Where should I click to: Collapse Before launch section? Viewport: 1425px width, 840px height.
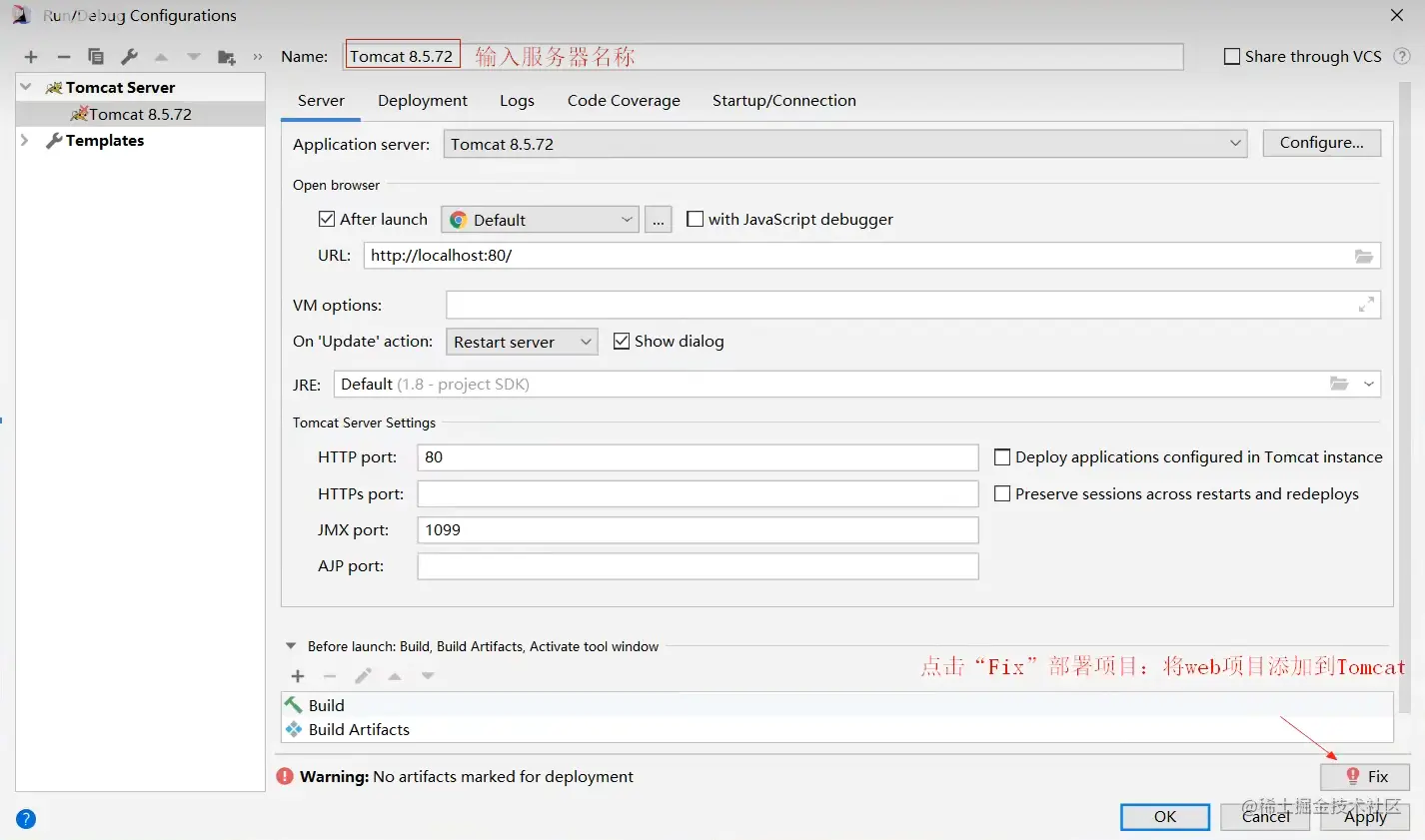point(291,646)
